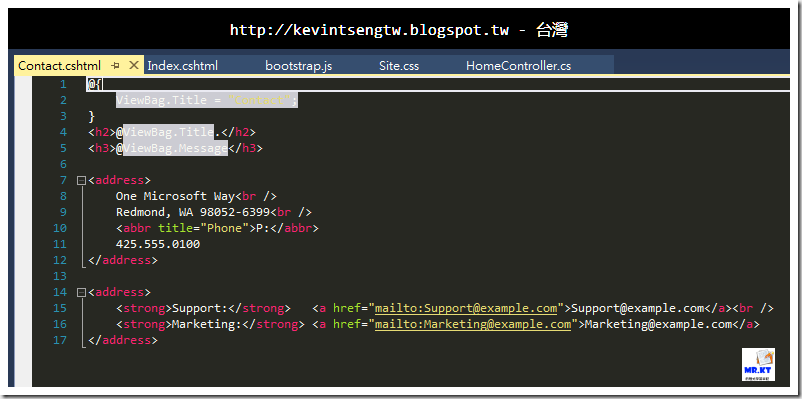The width and height of the screenshot is (802, 399).
Task: Click the kevintsengtw.blogspot.tw header URL
Action: tap(369, 30)
